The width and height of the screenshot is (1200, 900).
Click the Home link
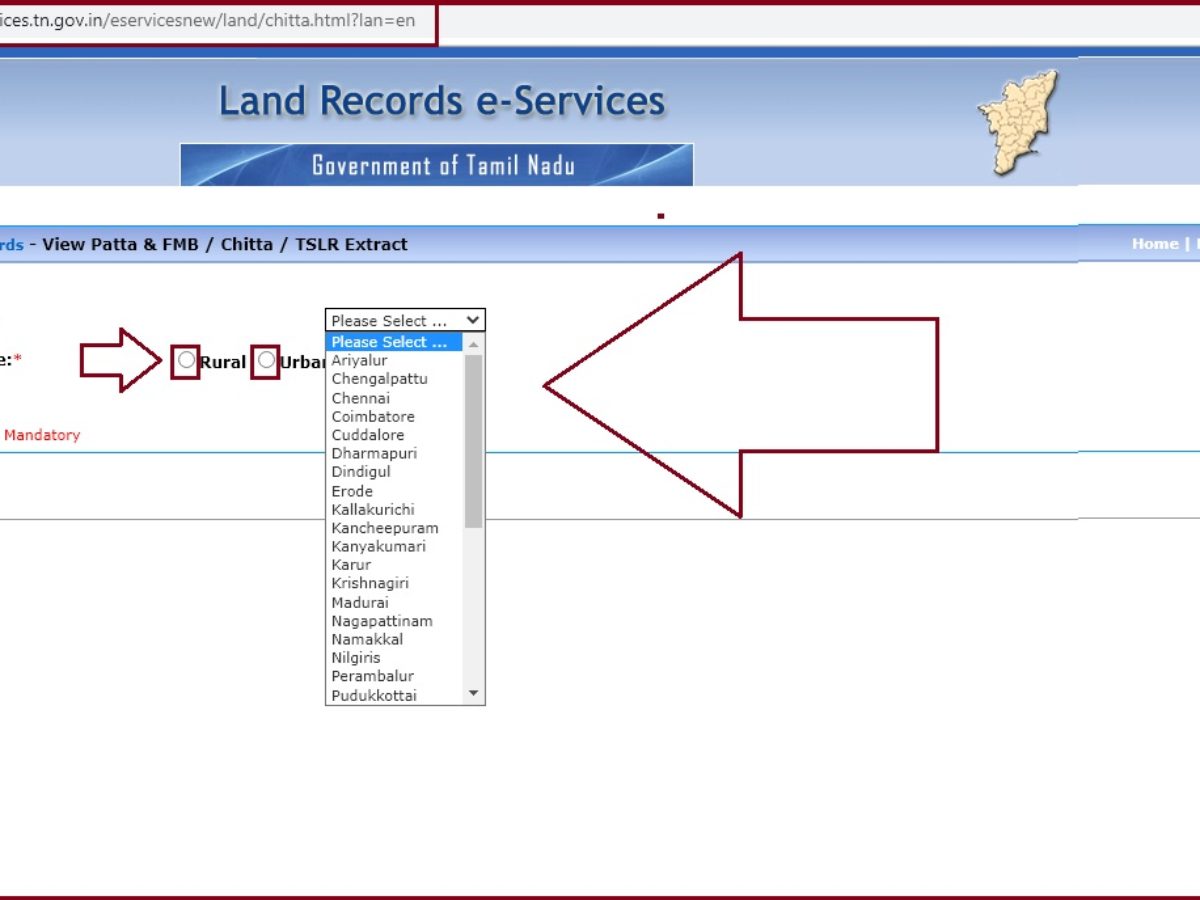click(1154, 244)
